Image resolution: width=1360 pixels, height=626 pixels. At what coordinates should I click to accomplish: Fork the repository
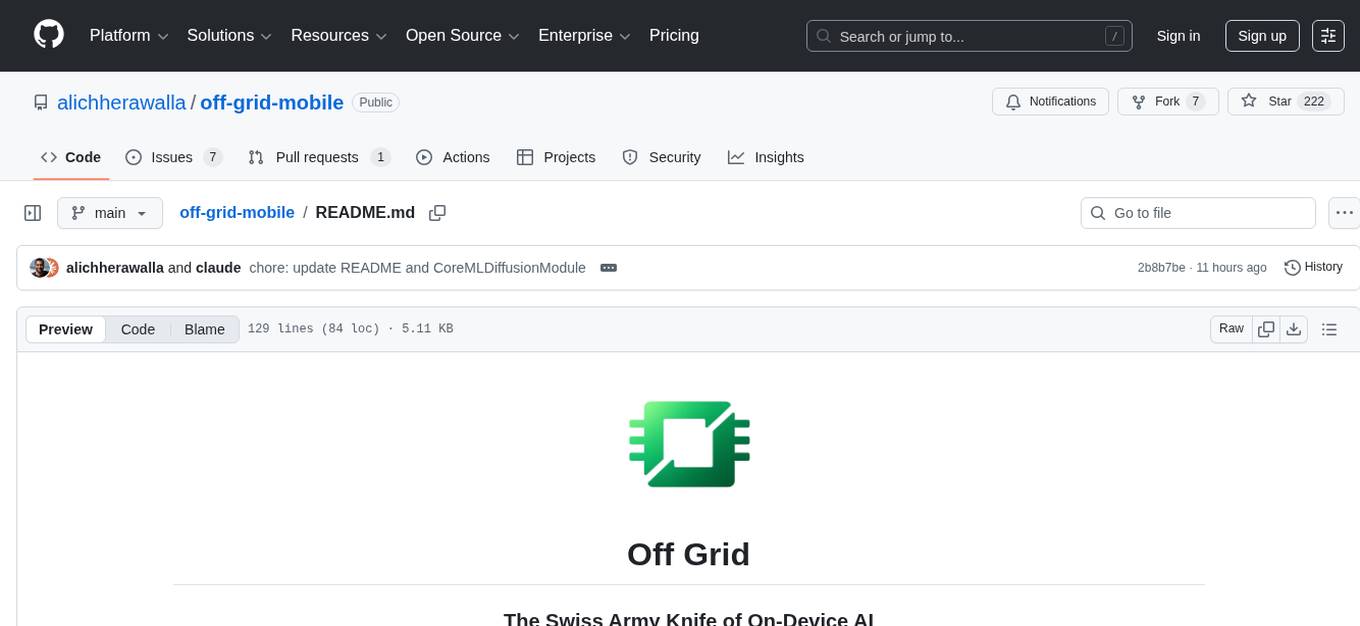point(1166,101)
